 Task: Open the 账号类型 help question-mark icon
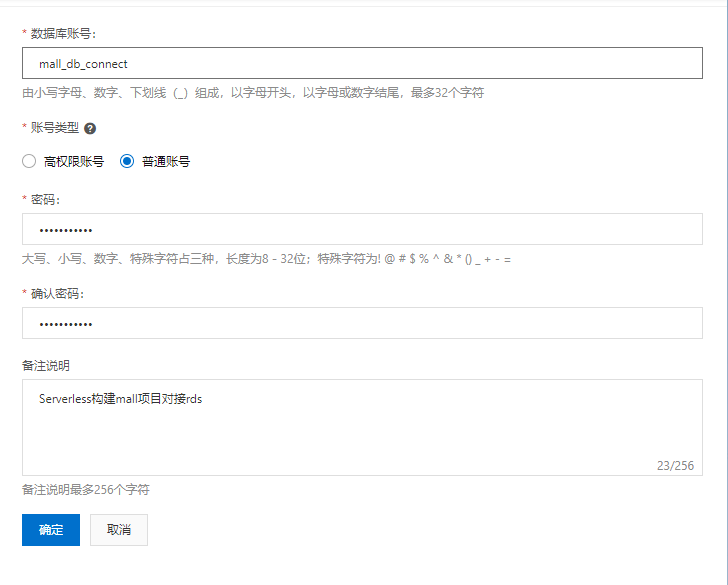pos(90,129)
